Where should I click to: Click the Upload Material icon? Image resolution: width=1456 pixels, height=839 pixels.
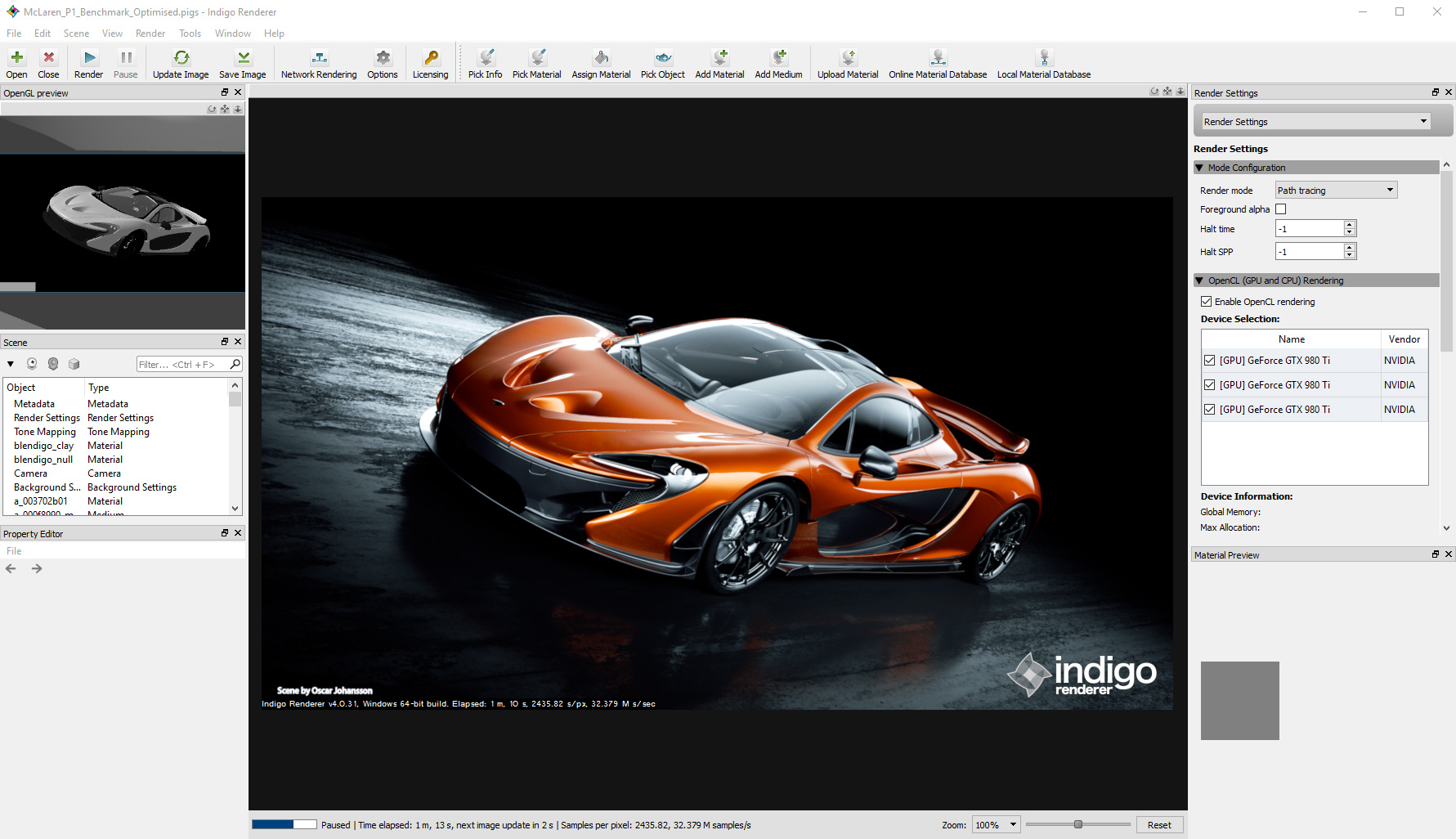click(x=848, y=64)
